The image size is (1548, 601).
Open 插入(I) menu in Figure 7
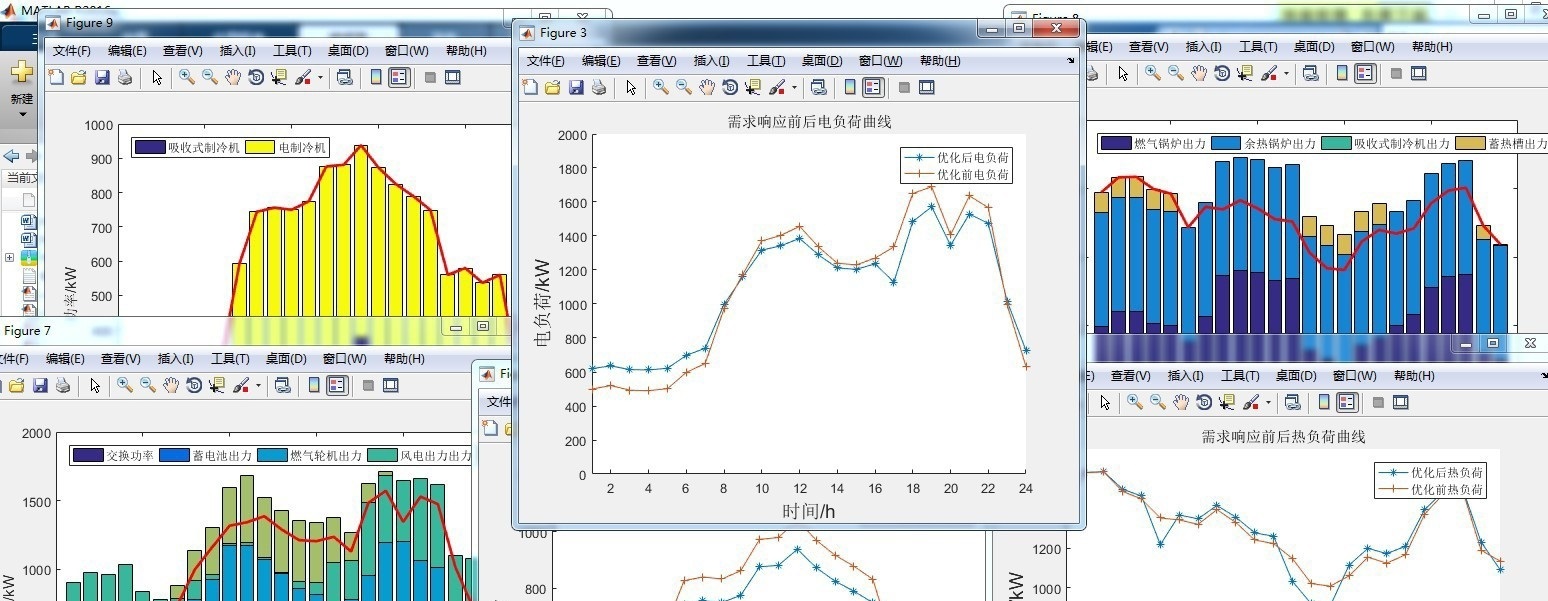click(175, 358)
